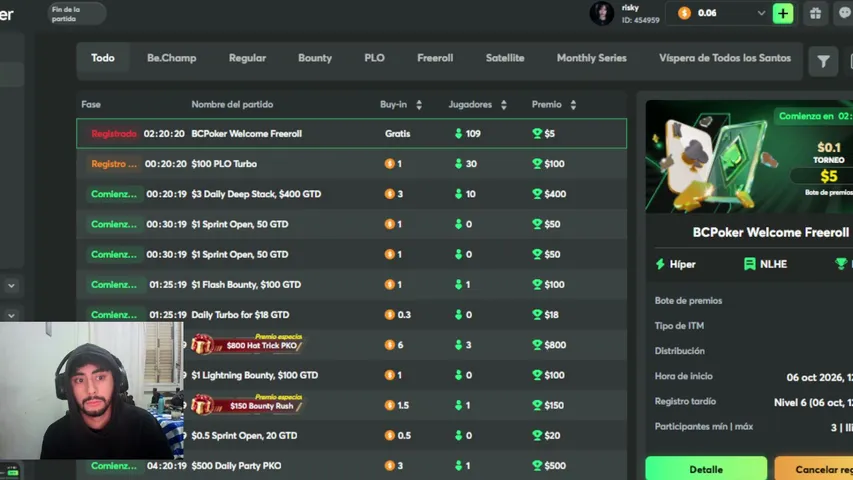Select the BCPoker Welcome Freeroll row
The image size is (853, 480).
351,133
